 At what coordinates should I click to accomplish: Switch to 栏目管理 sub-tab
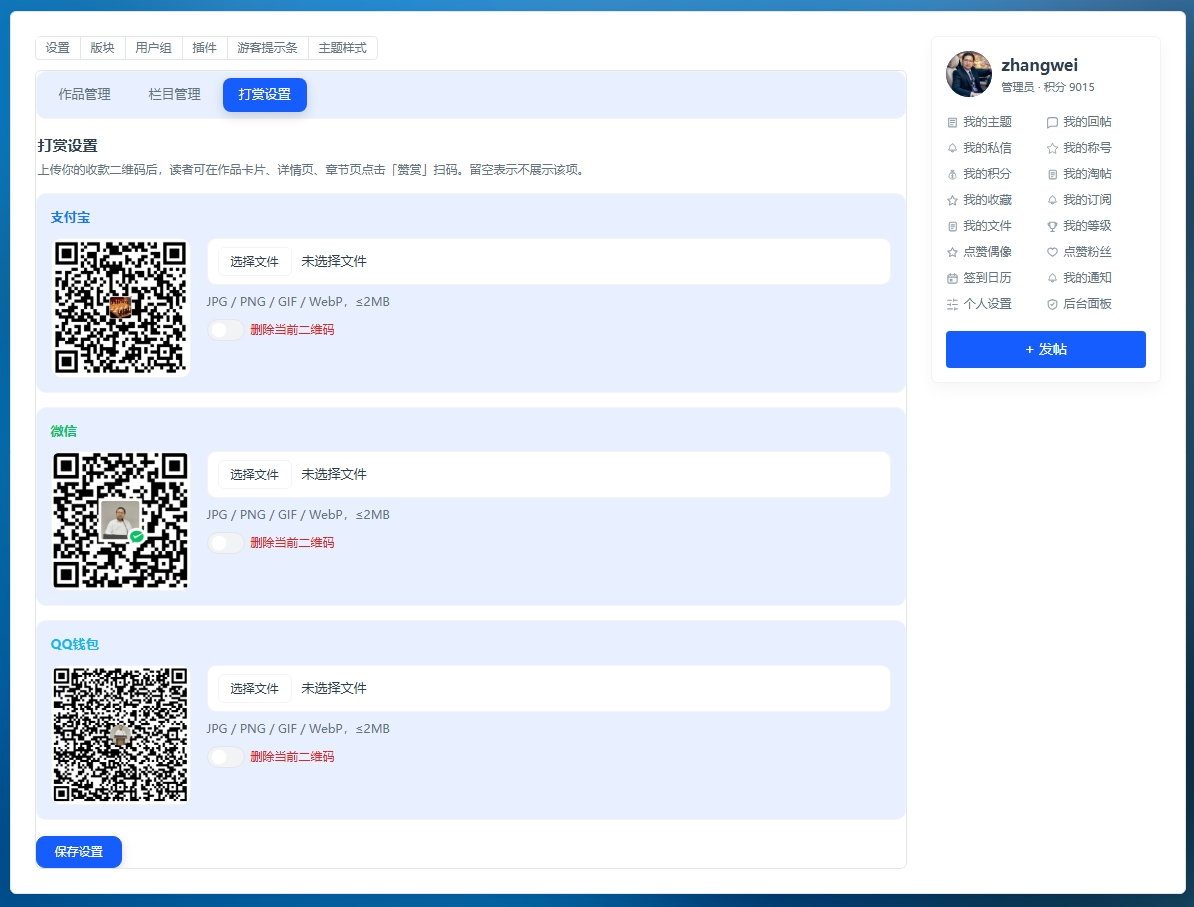pyautogui.click(x=174, y=94)
